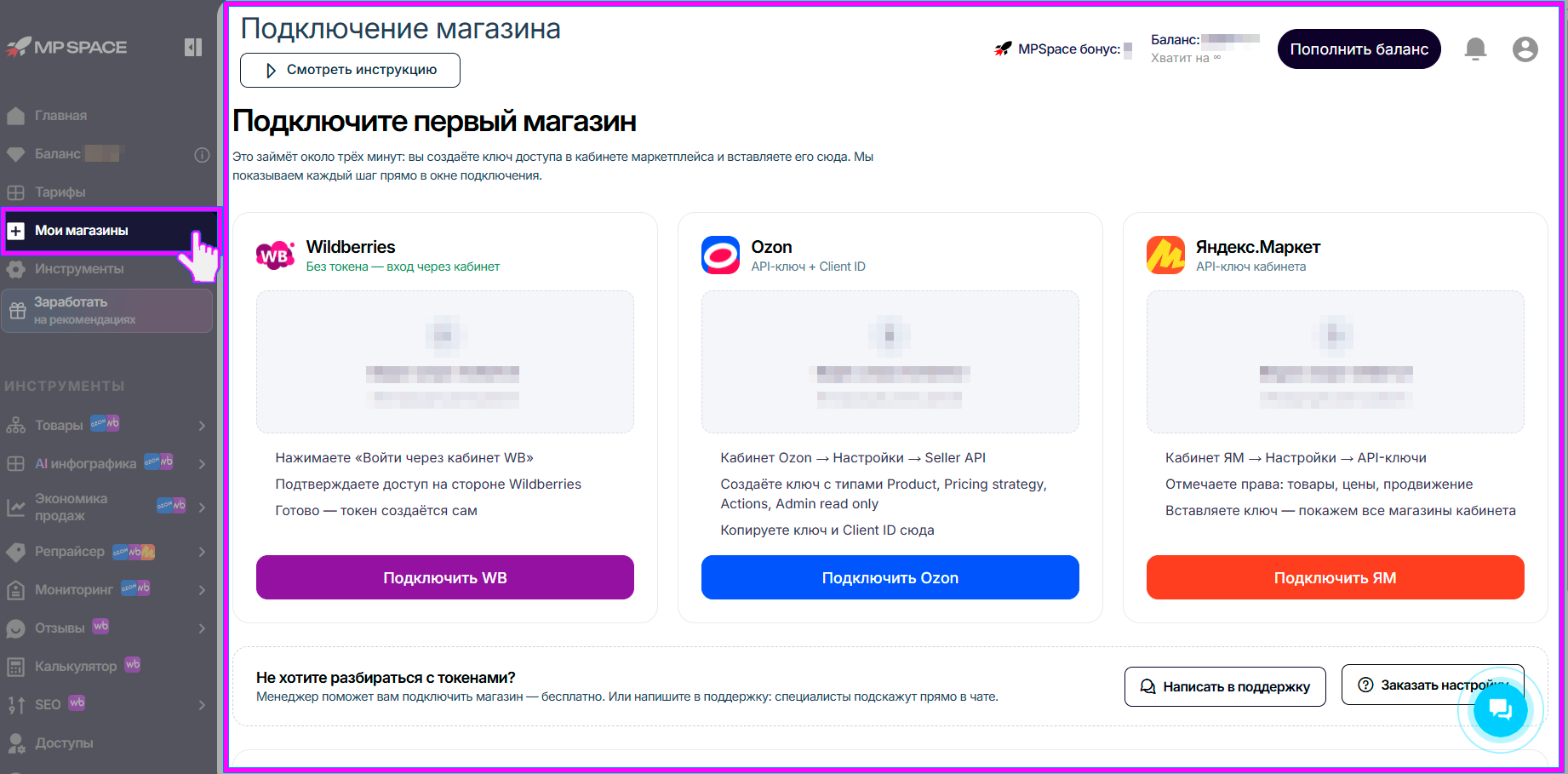
Task: Click the AI инфографика icon
Action: pos(15,464)
